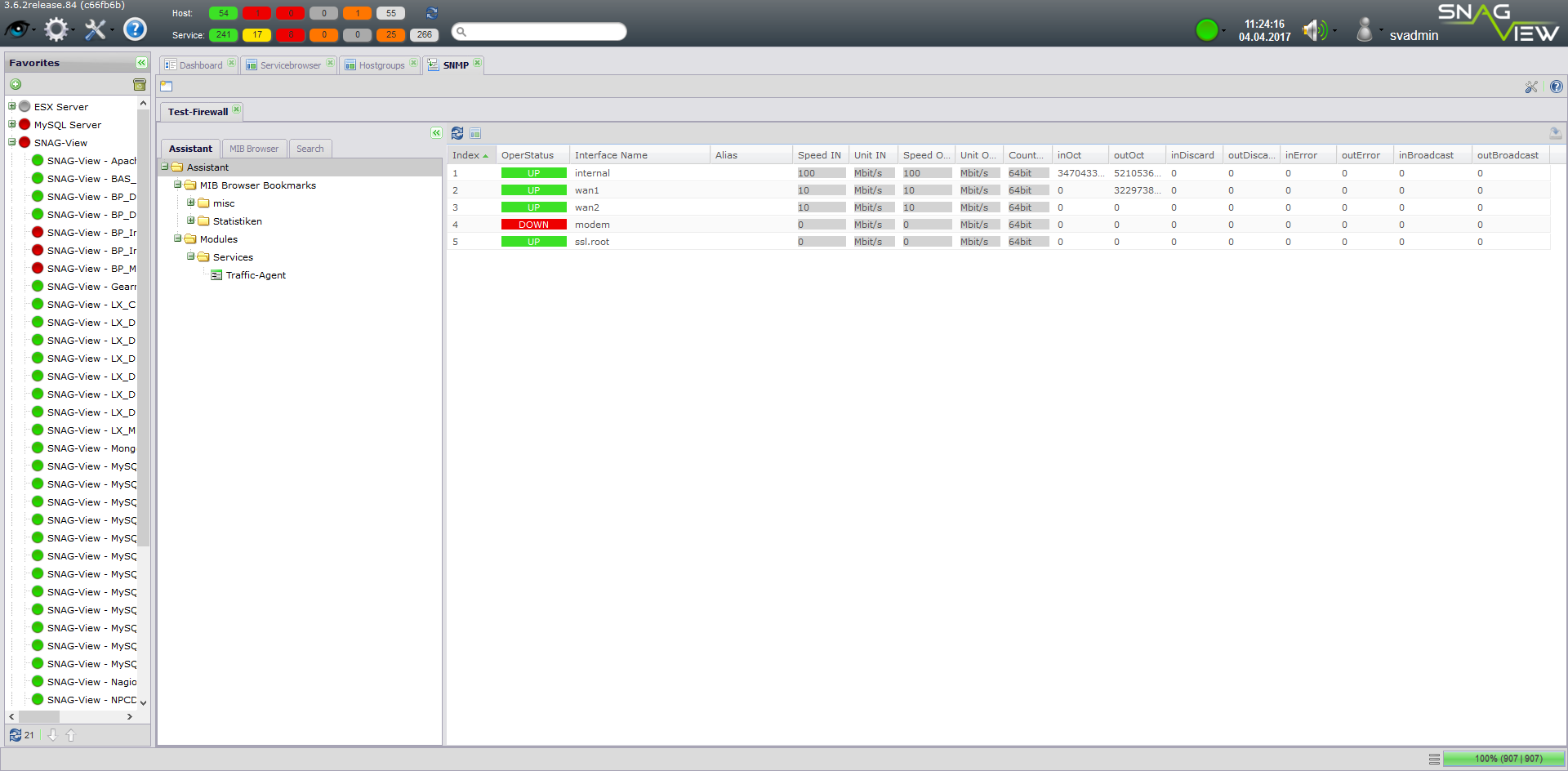Click the new window icon below tabs
This screenshot has height=771, width=1568.
pos(167,86)
